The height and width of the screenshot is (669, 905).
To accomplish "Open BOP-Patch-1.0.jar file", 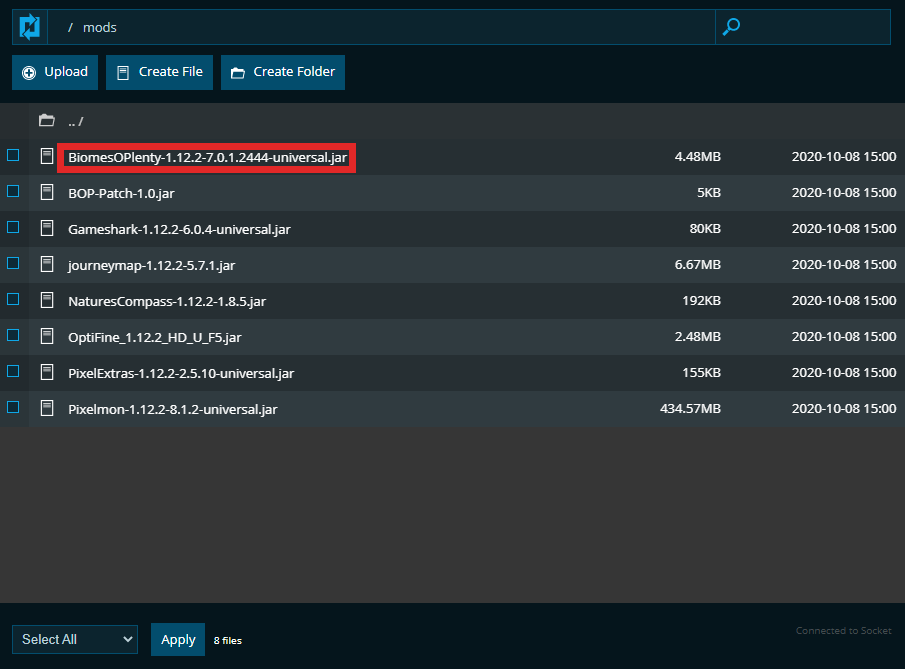I will pos(121,193).
